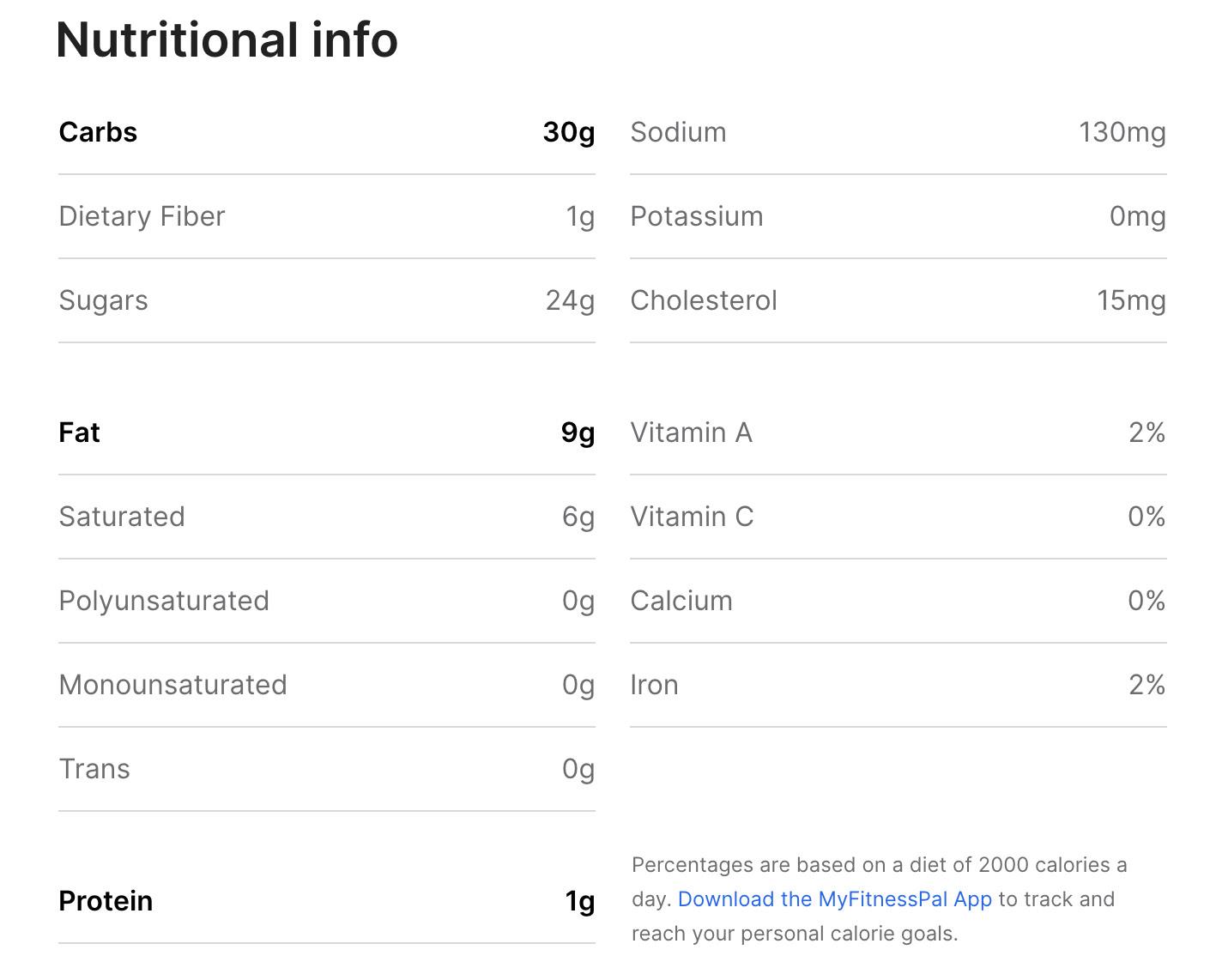Click the Cholesterol label

(x=703, y=300)
